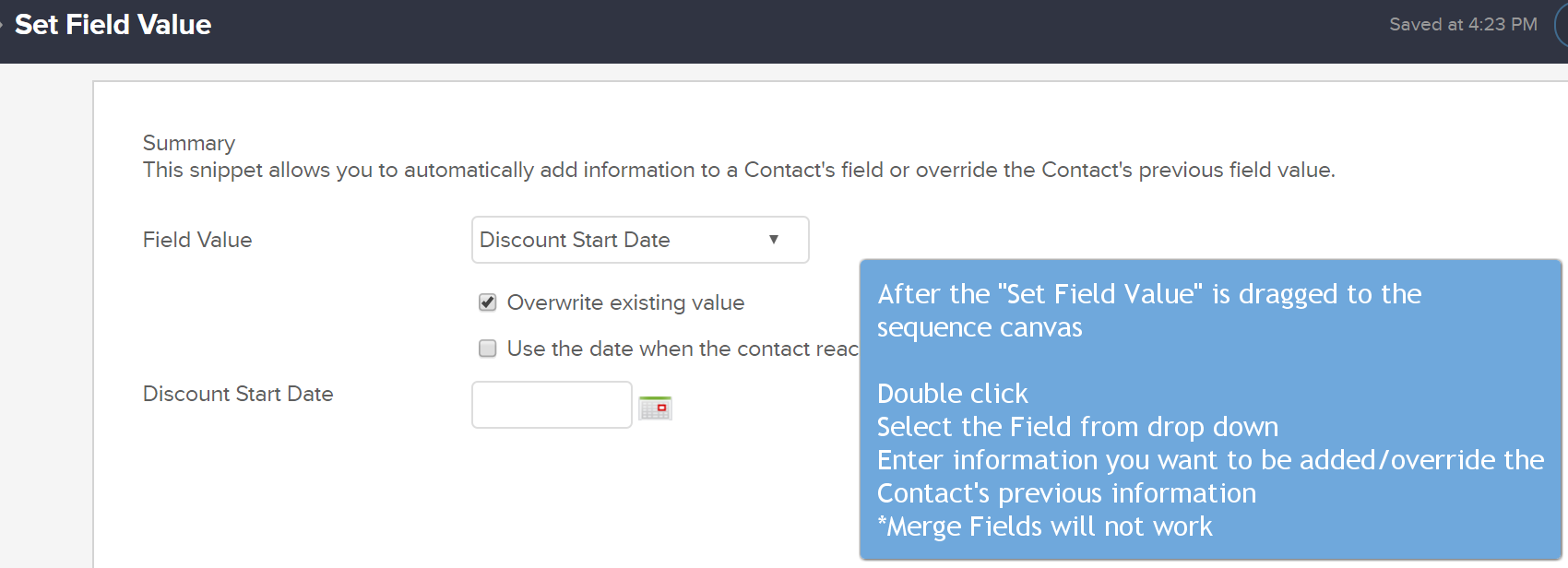Click the Overwrite existing value label text
This screenshot has width=1568, height=568.
point(625,302)
